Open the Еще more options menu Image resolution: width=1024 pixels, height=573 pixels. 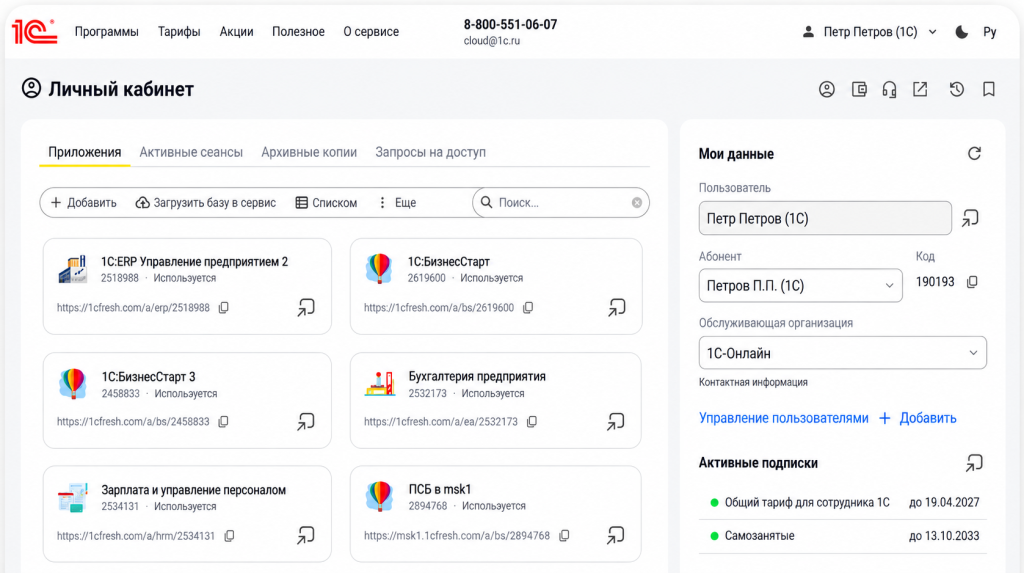pos(397,203)
